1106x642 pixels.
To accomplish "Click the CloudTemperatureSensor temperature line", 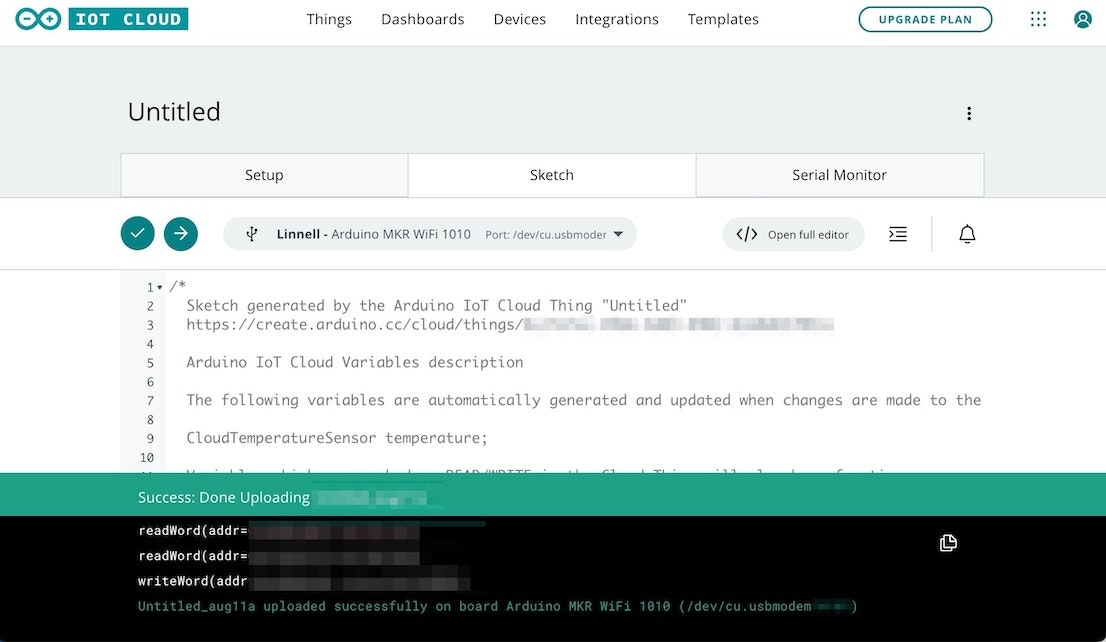I will [337, 437].
